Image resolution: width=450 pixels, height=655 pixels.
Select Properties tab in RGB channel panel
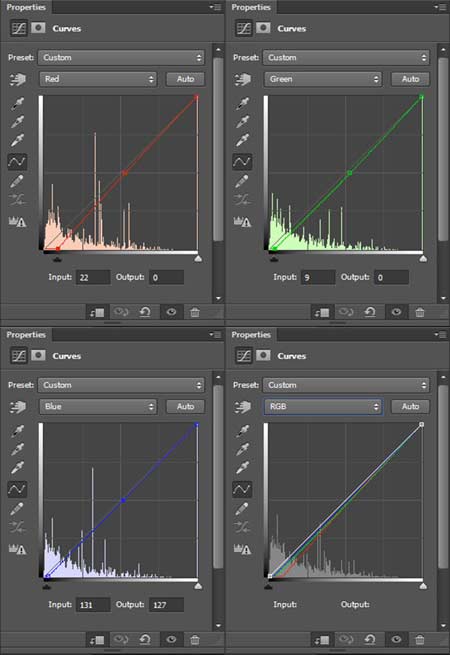coord(251,335)
